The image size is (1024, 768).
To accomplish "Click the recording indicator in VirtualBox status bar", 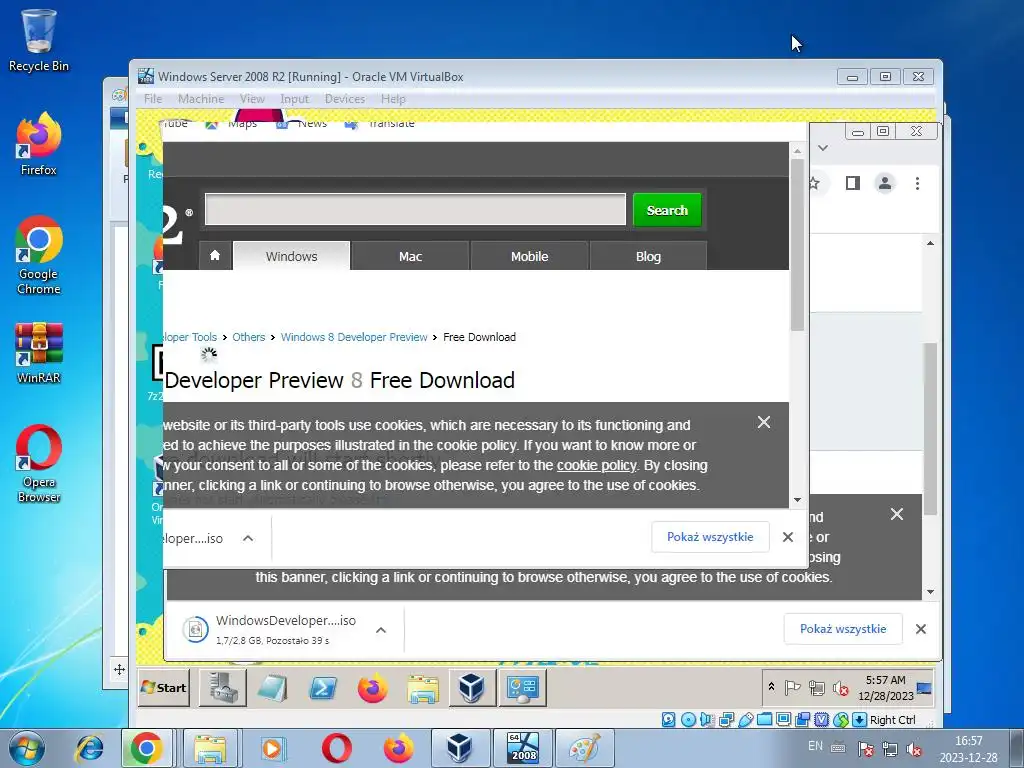I will (802, 720).
